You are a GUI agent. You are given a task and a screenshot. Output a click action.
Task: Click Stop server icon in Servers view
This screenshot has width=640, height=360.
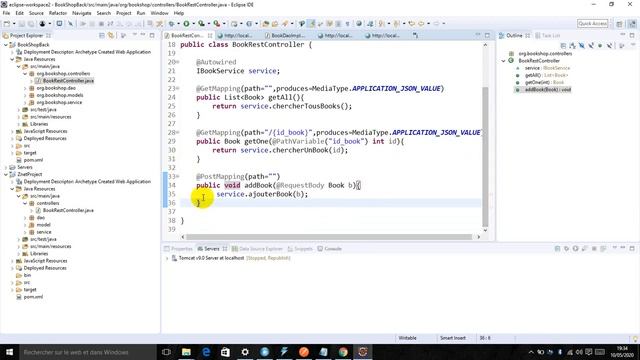pyautogui.click(x=594, y=249)
